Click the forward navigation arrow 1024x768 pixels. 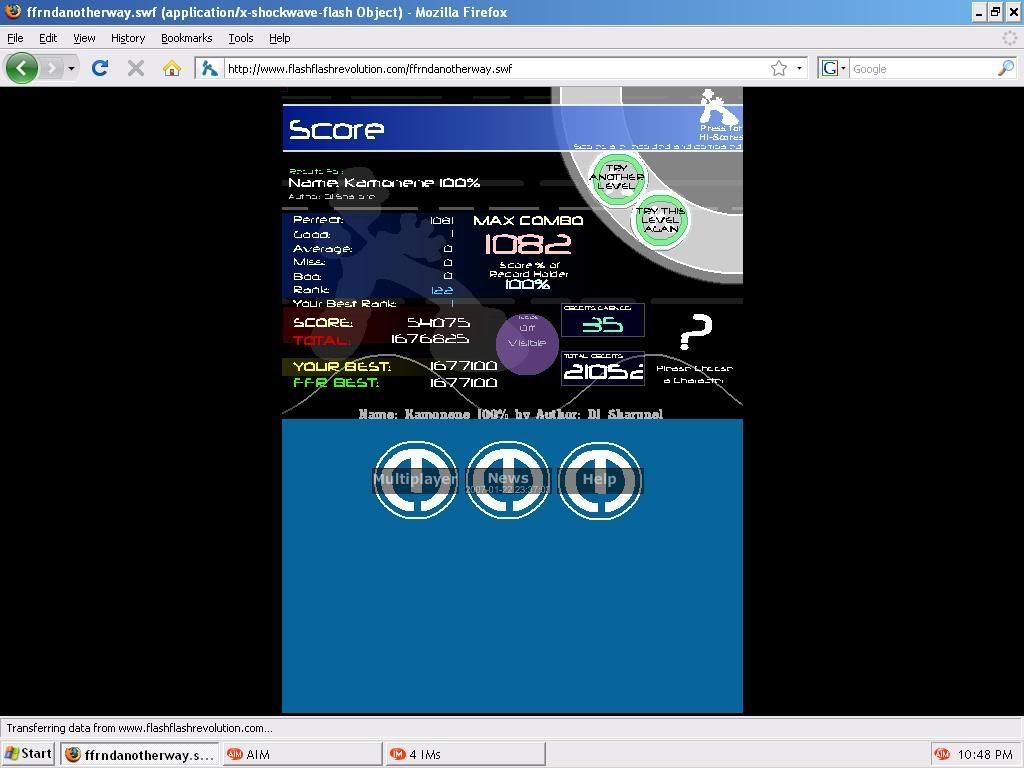tap(51, 68)
